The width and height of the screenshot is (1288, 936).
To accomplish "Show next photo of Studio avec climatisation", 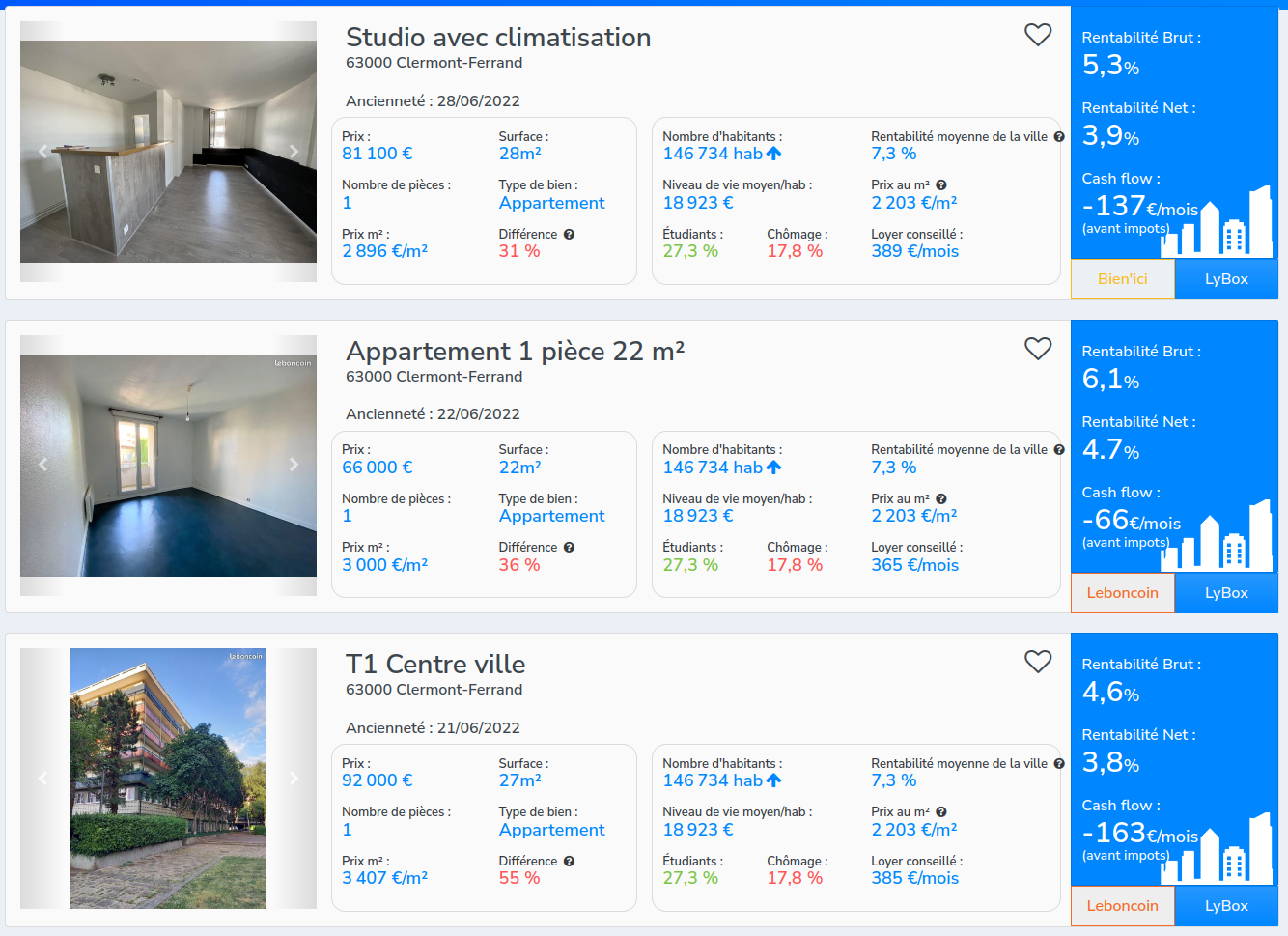I will [x=294, y=152].
